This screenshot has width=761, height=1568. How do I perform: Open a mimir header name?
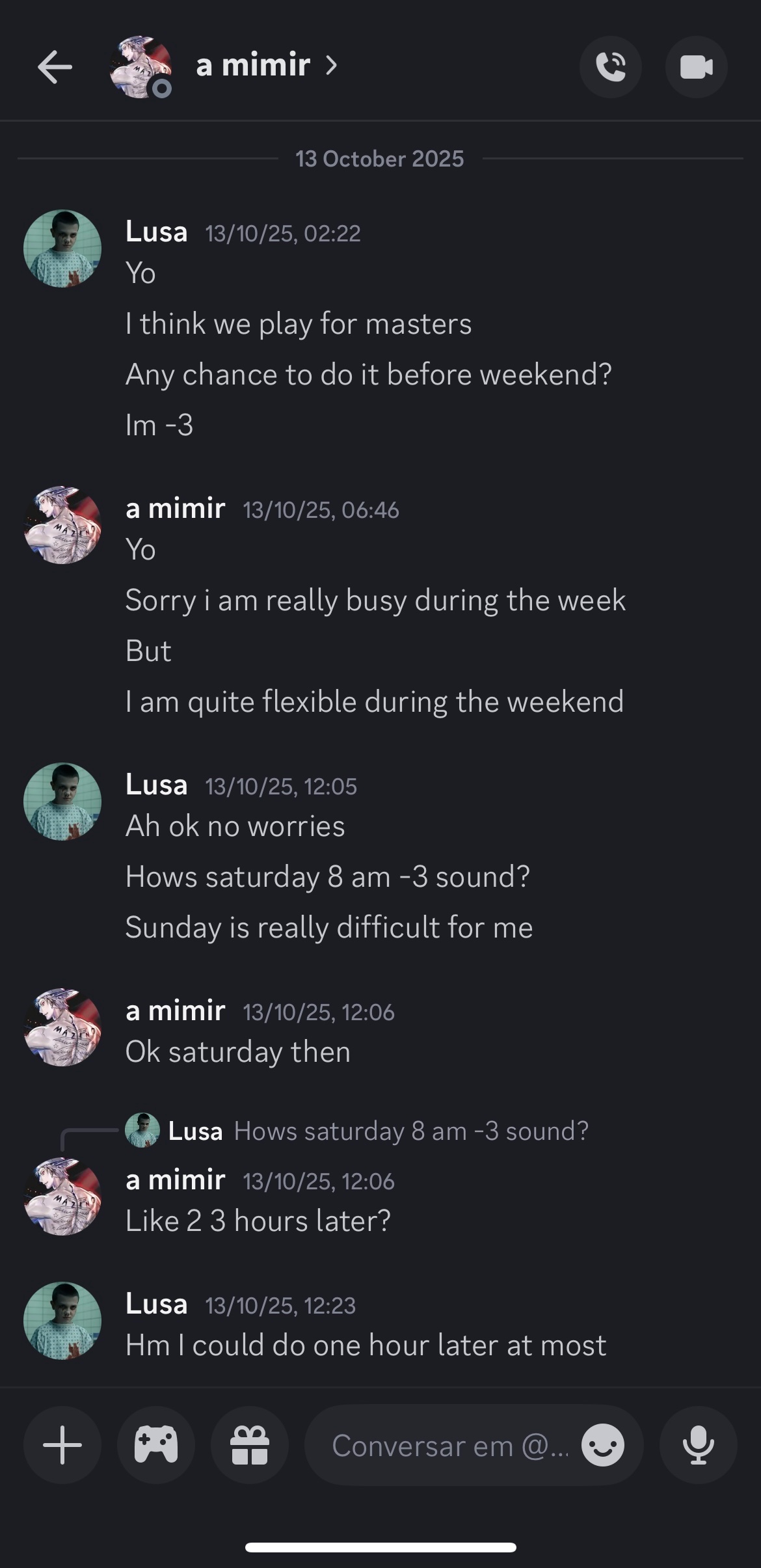(252, 65)
